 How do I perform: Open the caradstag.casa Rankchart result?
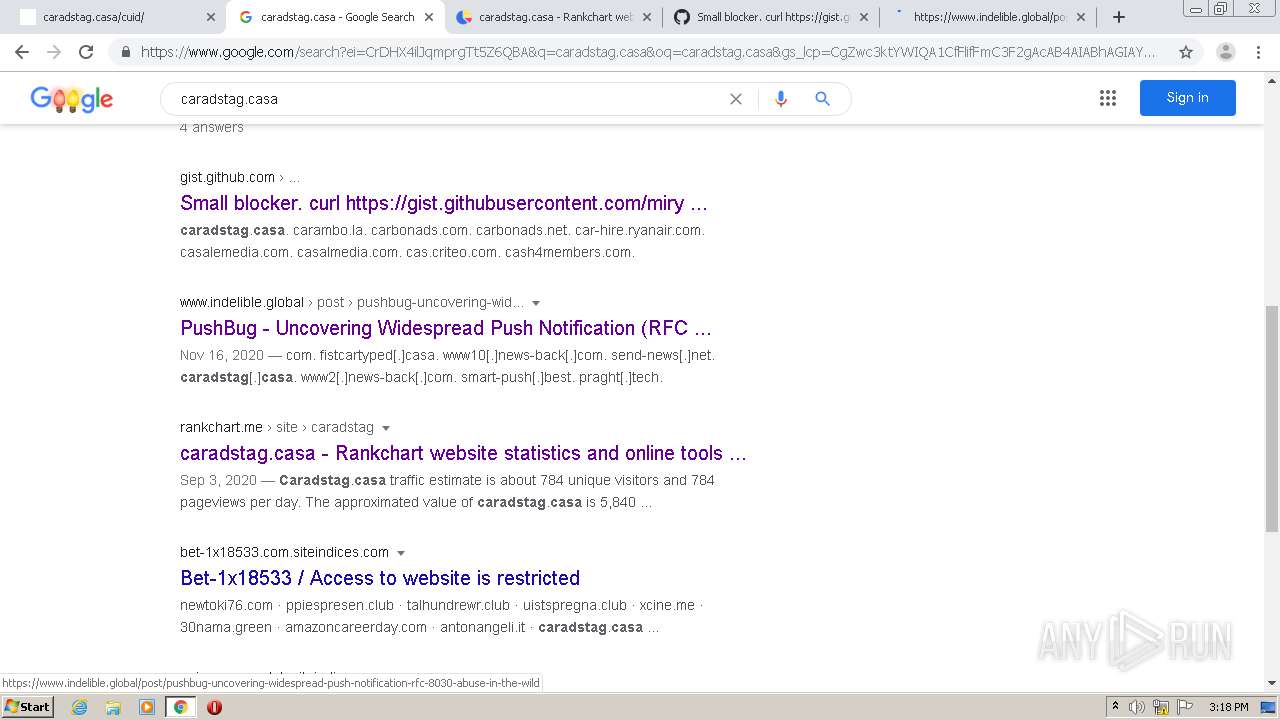click(463, 453)
